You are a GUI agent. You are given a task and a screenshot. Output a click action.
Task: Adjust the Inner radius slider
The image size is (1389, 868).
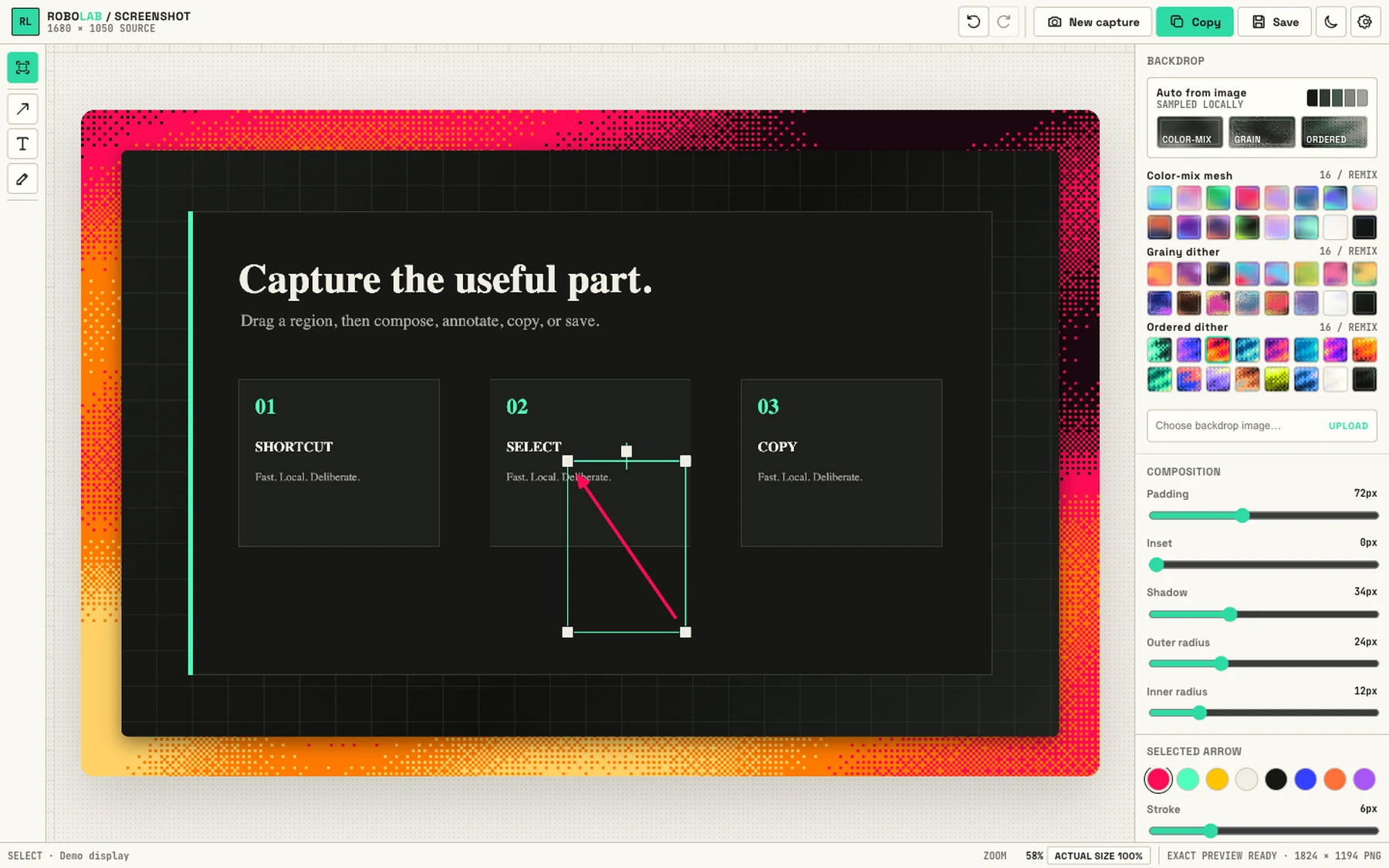click(x=1262, y=713)
